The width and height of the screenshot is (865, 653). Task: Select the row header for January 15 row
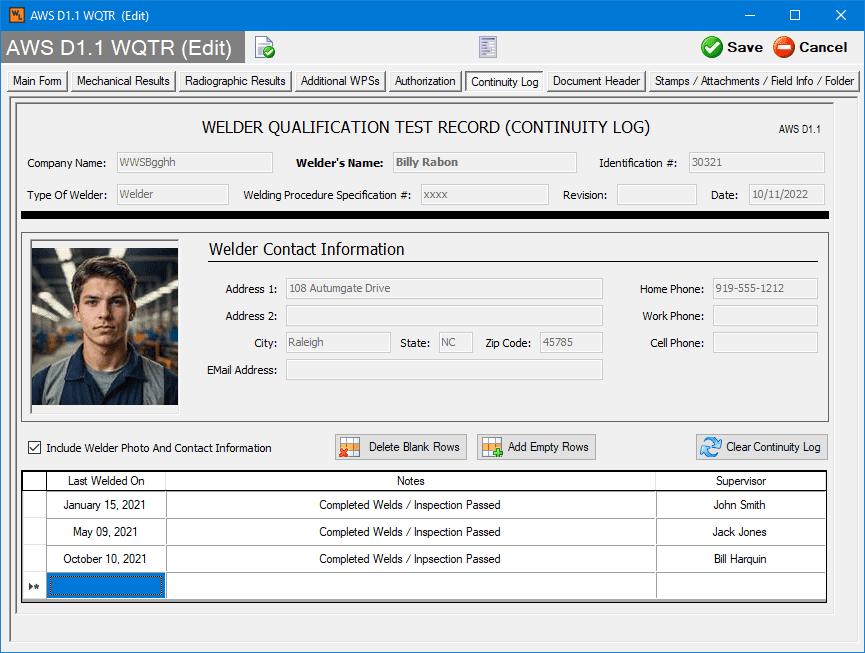pos(34,505)
